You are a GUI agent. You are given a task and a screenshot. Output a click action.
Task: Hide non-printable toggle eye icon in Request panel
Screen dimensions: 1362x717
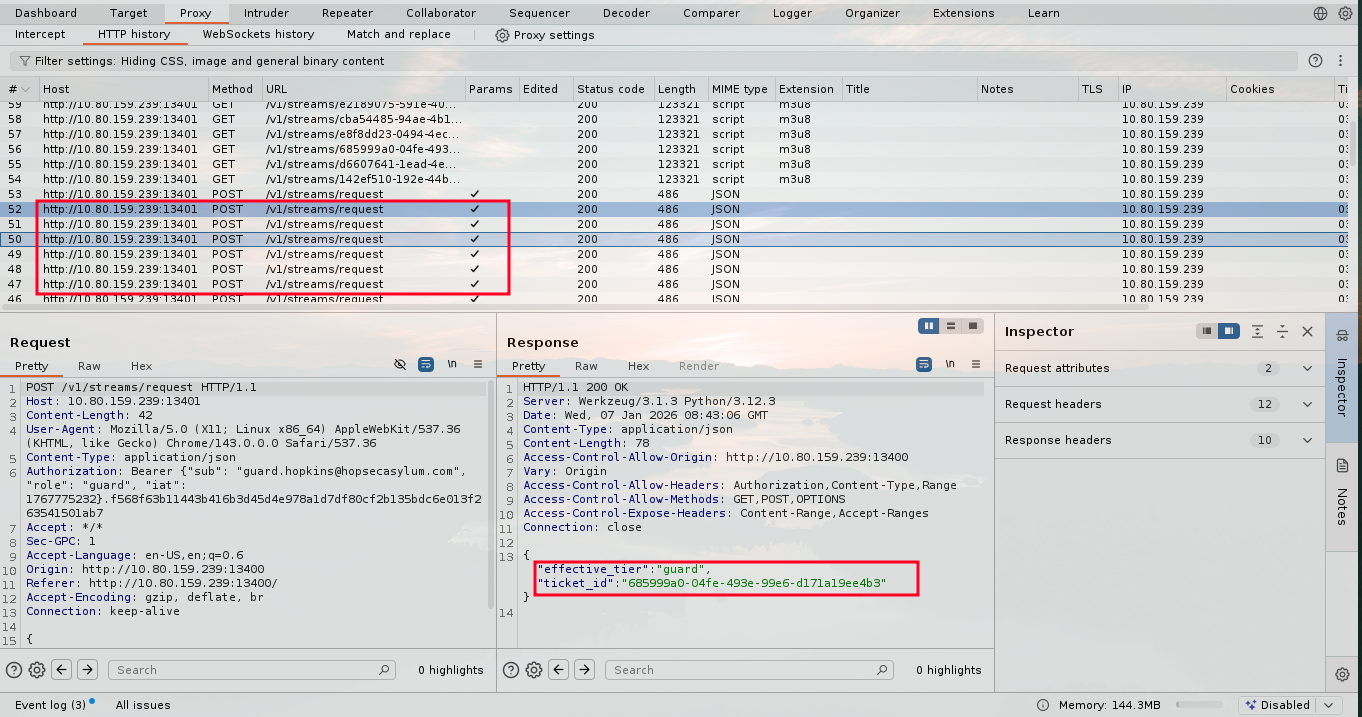[400, 365]
